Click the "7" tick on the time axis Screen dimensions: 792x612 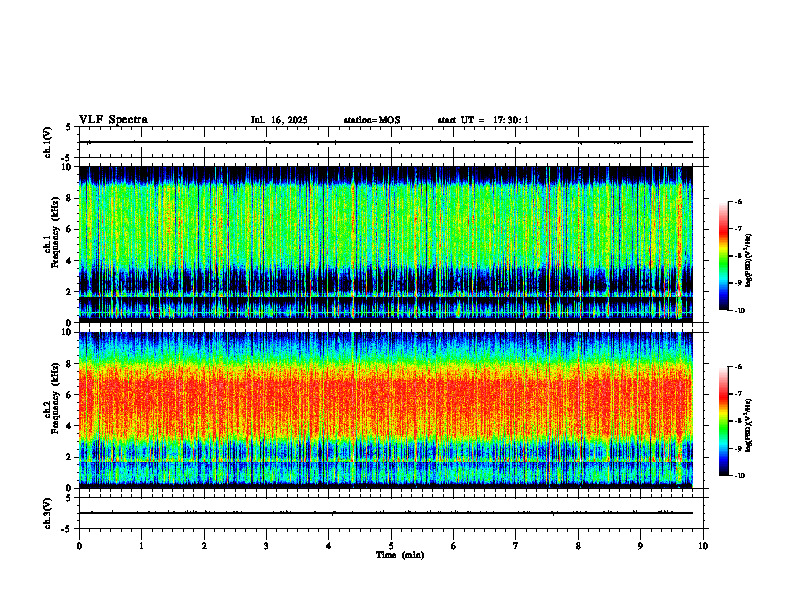click(x=516, y=546)
